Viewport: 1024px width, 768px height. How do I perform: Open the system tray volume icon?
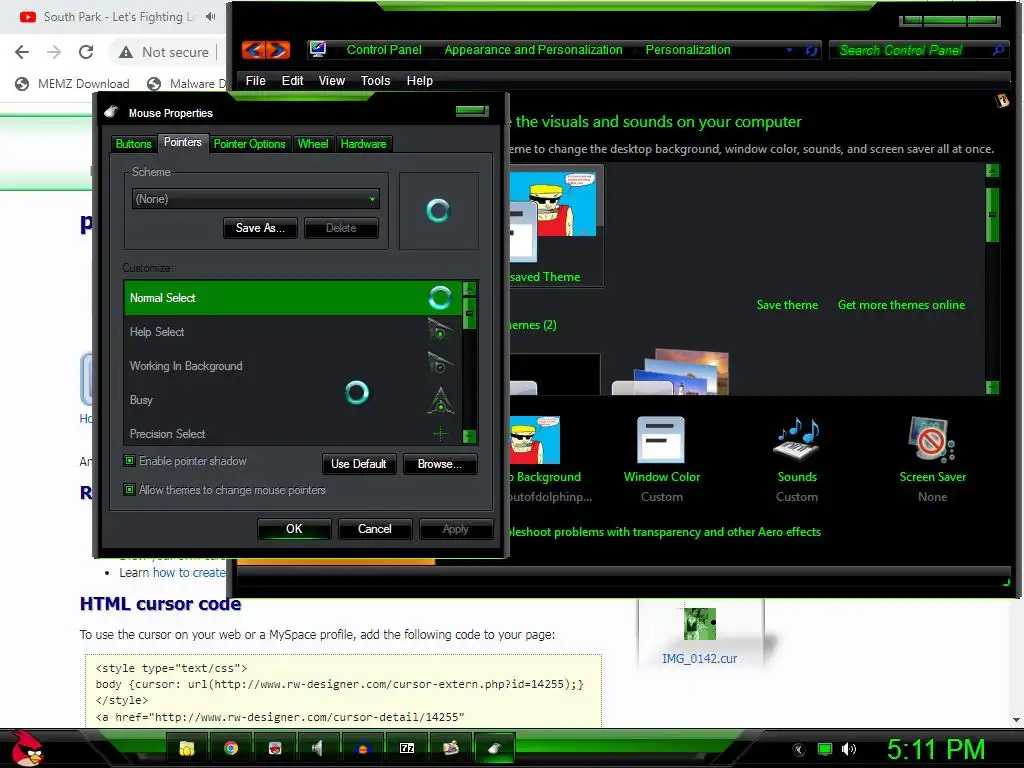[848, 749]
